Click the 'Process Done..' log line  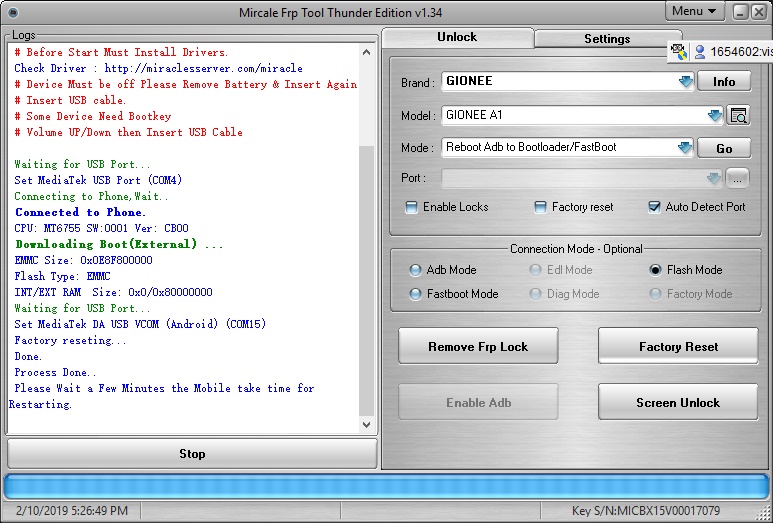tap(55, 372)
